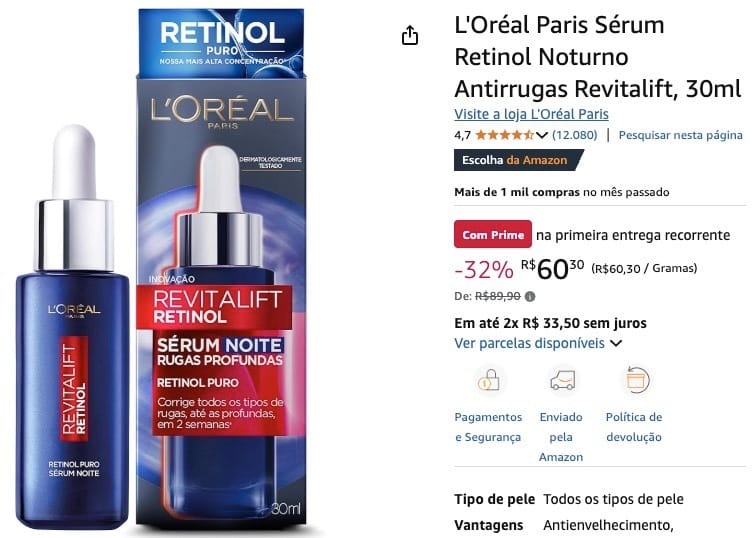The height and width of the screenshot is (538, 755).
Task: Open Política de devolução link
Action: coord(634,427)
